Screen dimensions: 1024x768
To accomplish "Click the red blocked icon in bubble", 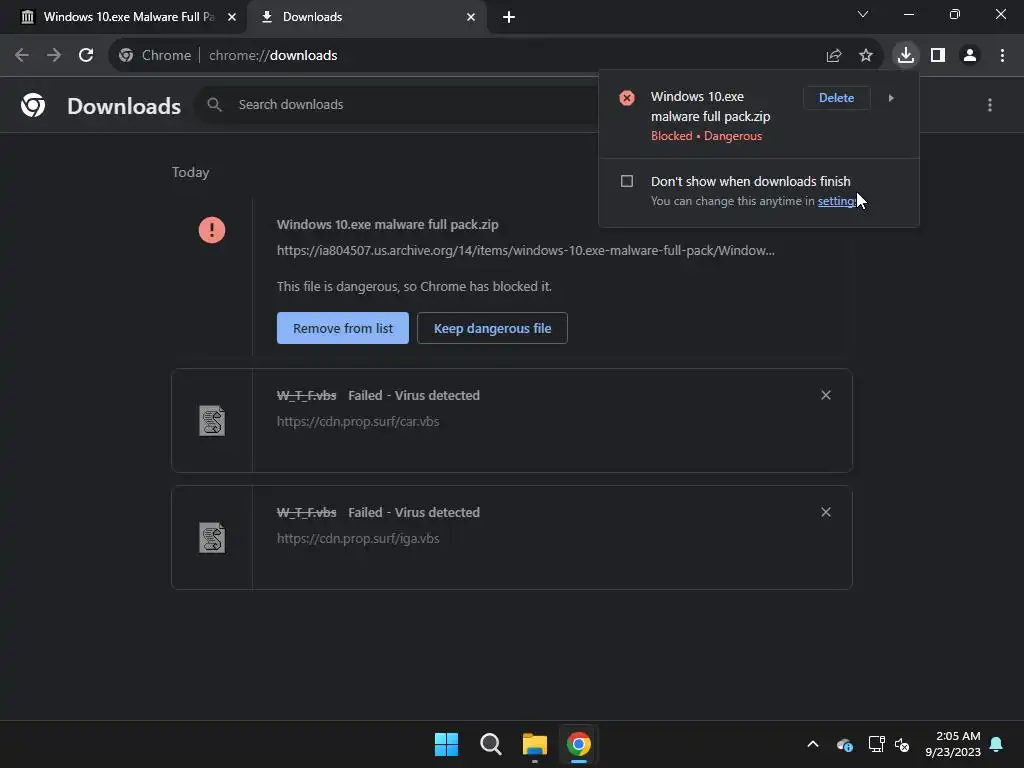I will [x=627, y=98].
